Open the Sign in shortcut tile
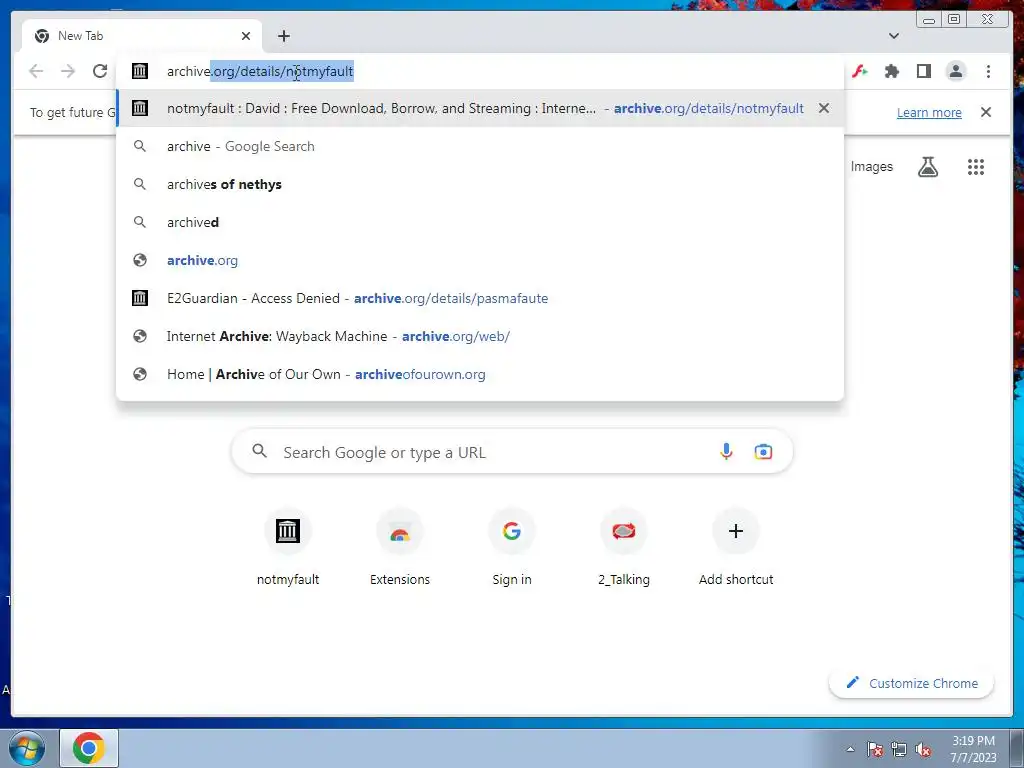This screenshot has height=768, width=1024. [x=511, y=547]
